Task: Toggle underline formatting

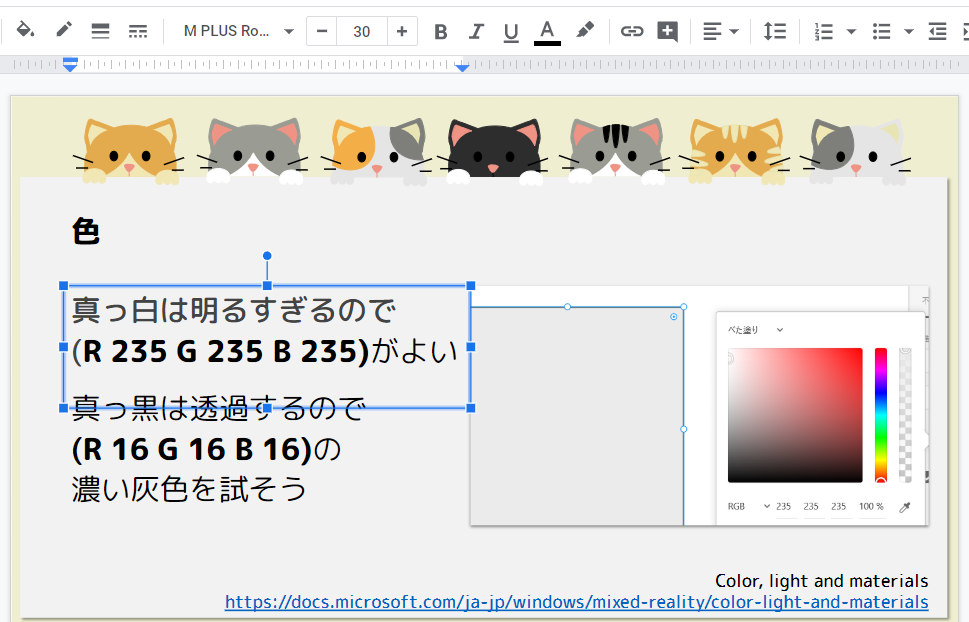Action: click(x=510, y=32)
